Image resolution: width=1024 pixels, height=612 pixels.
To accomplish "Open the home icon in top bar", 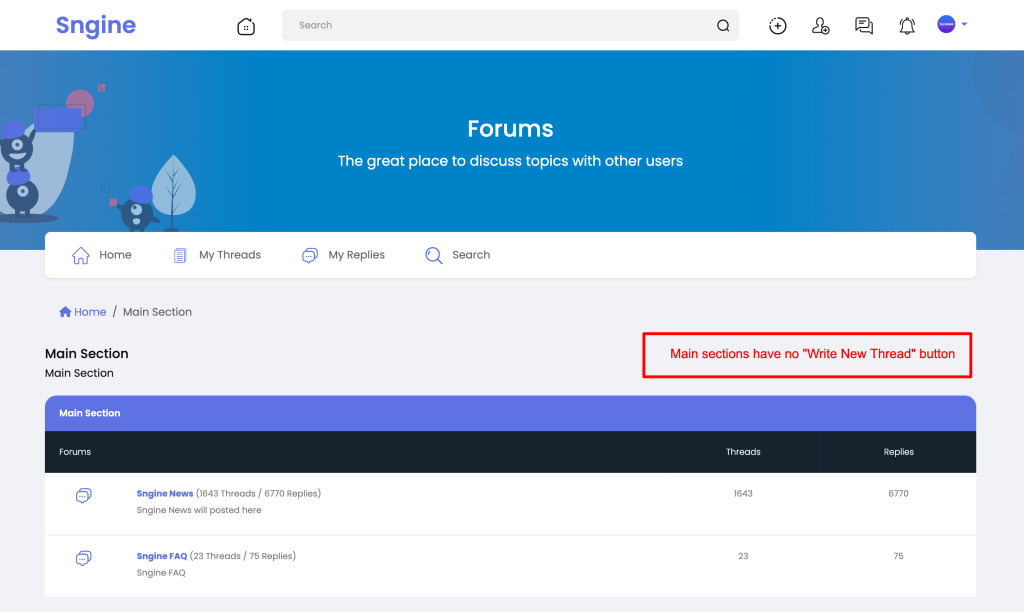I will [246, 26].
